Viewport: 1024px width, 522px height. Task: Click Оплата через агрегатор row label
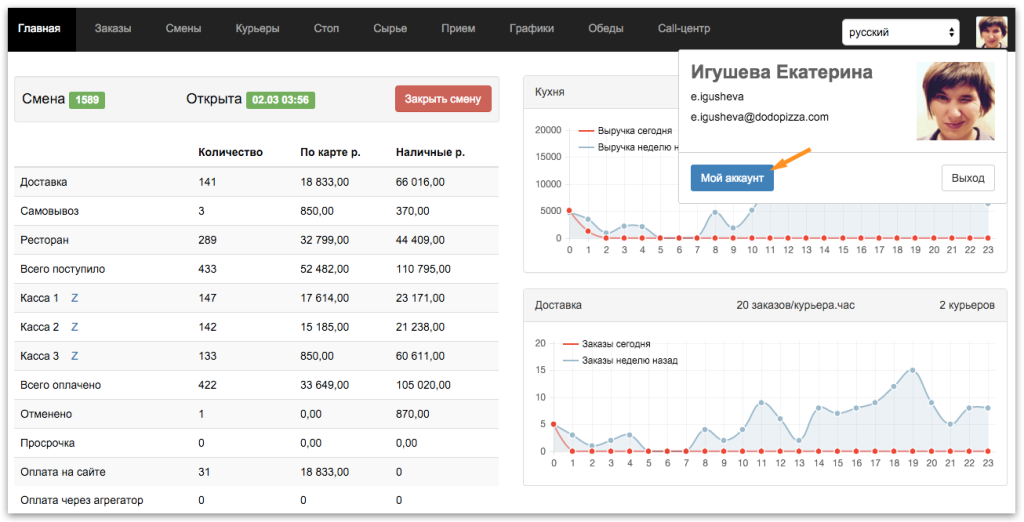tap(82, 500)
